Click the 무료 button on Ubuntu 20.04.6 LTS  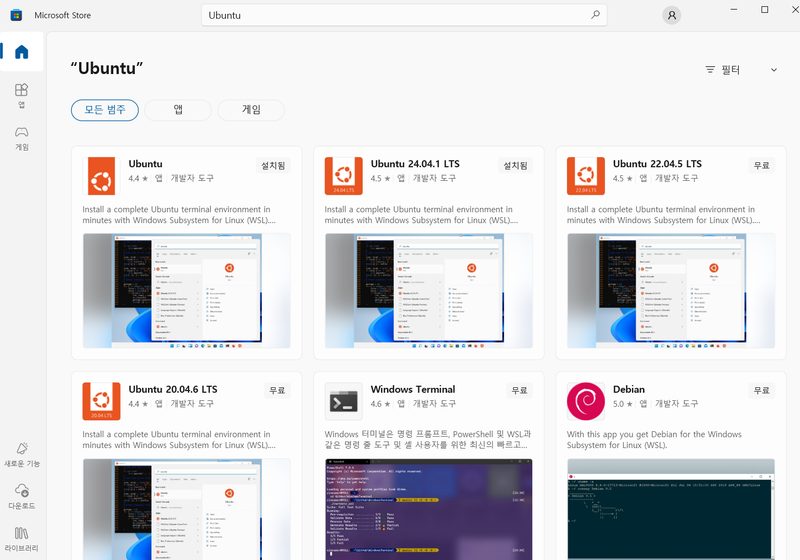point(277,390)
